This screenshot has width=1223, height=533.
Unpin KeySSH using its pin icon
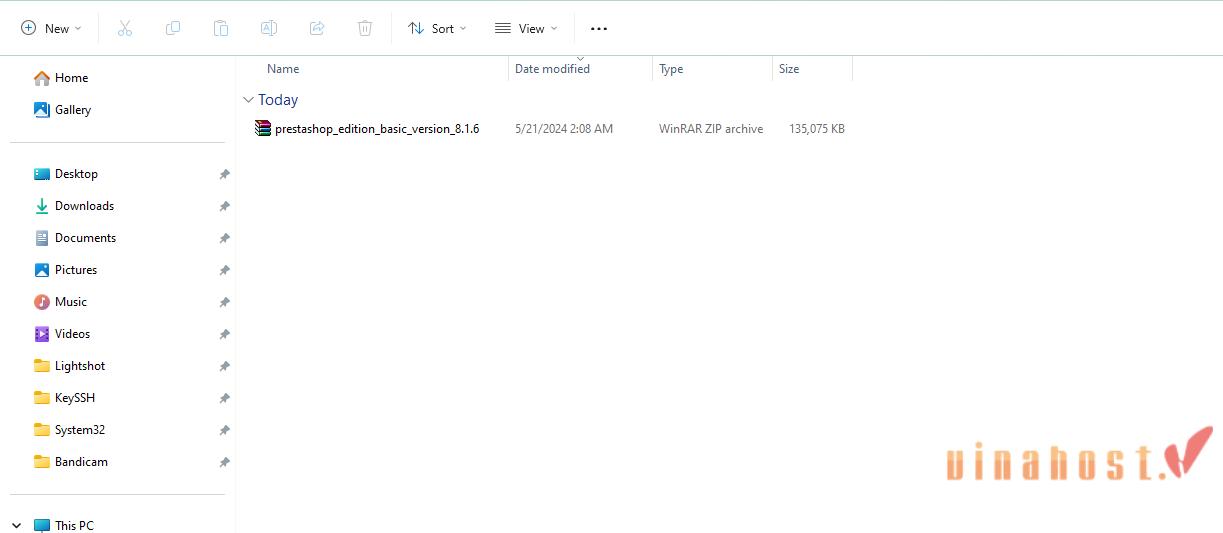tap(224, 398)
